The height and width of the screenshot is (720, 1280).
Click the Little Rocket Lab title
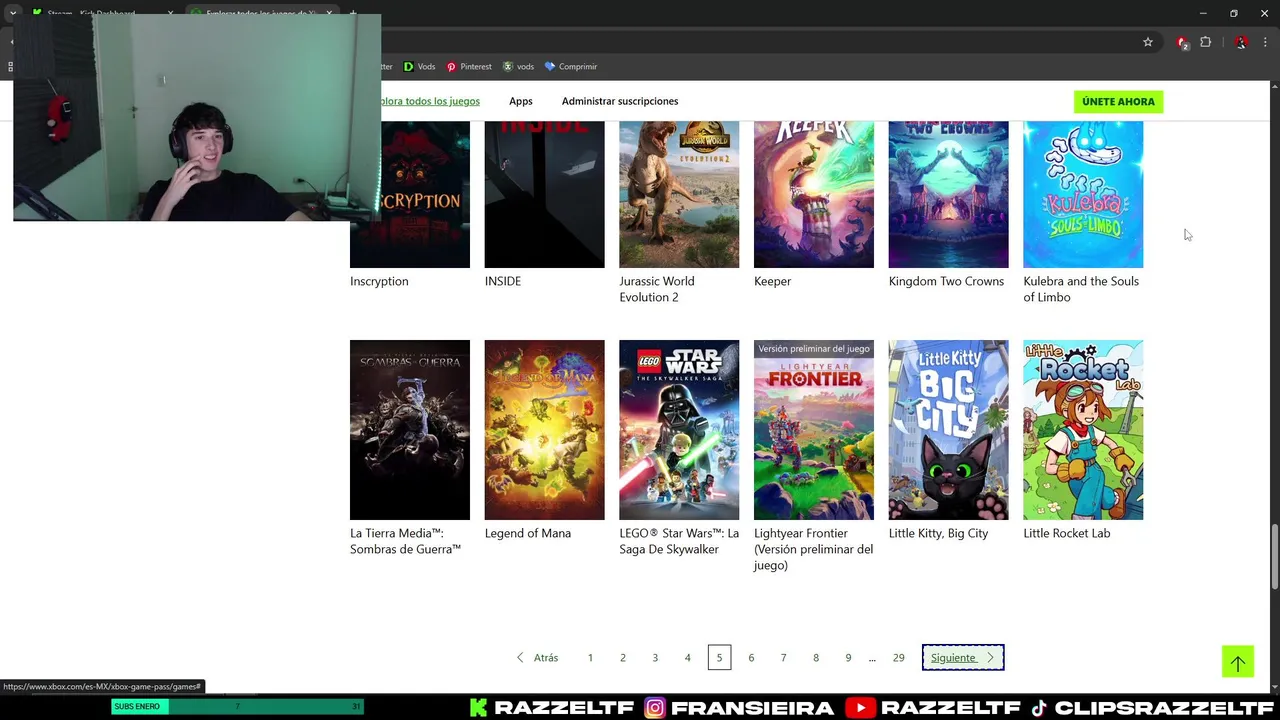[x=1067, y=533]
